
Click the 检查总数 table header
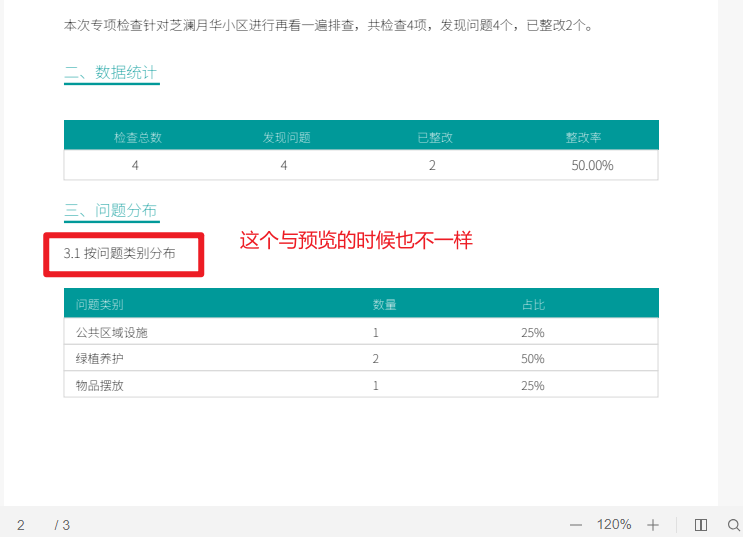coord(138,137)
